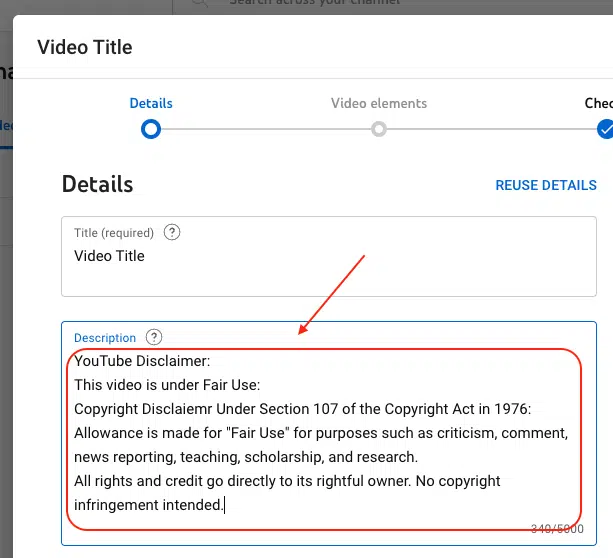613x558 pixels.
Task: Go to the Video elements tab label
Action: [x=379, y=103]
